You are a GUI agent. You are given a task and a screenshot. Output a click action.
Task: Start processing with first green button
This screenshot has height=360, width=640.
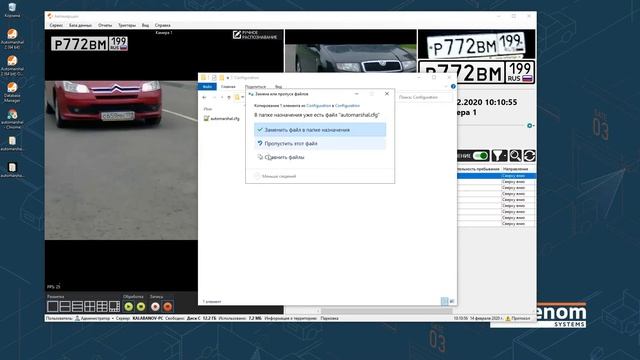(x=129, y=307)
